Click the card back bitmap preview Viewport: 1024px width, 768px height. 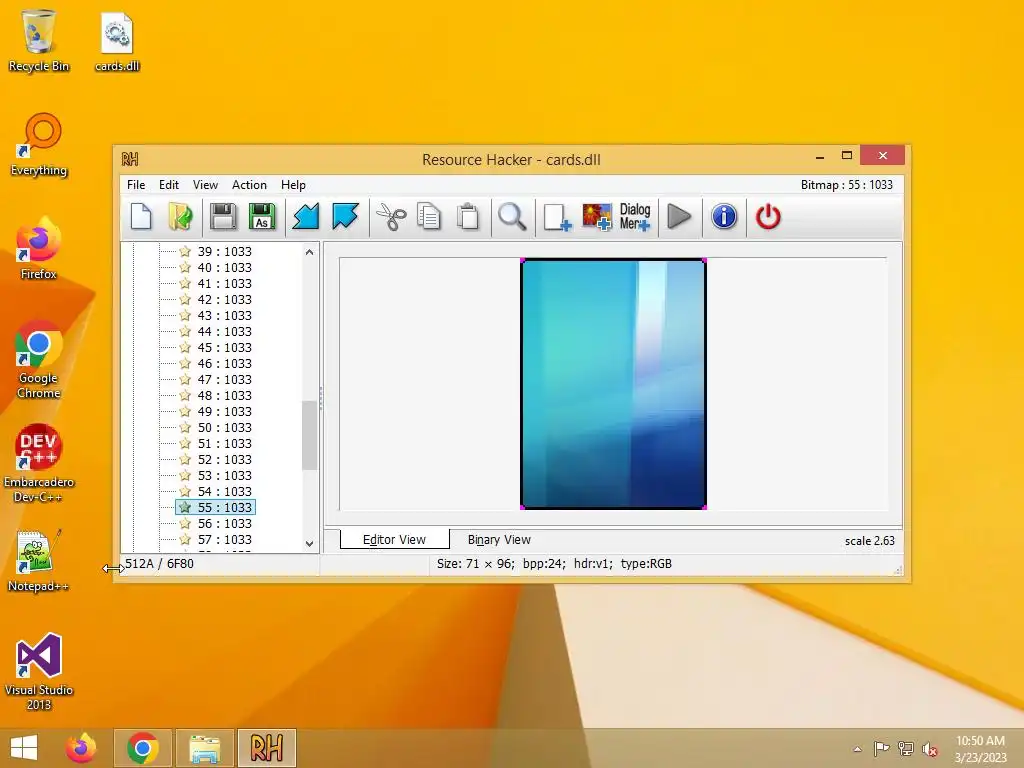613,383
